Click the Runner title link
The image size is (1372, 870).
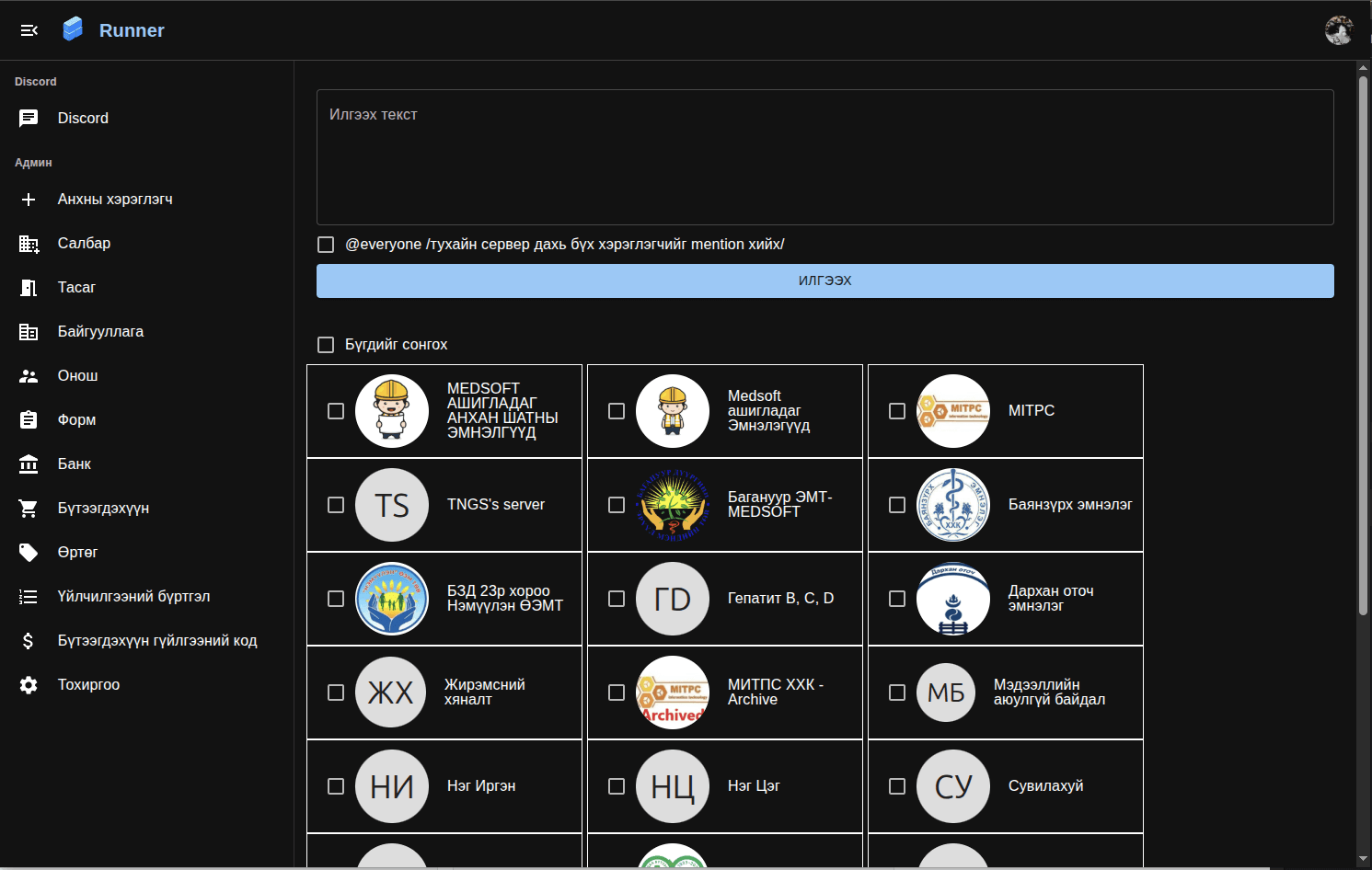pyautogui.click(x=132, y=30)
